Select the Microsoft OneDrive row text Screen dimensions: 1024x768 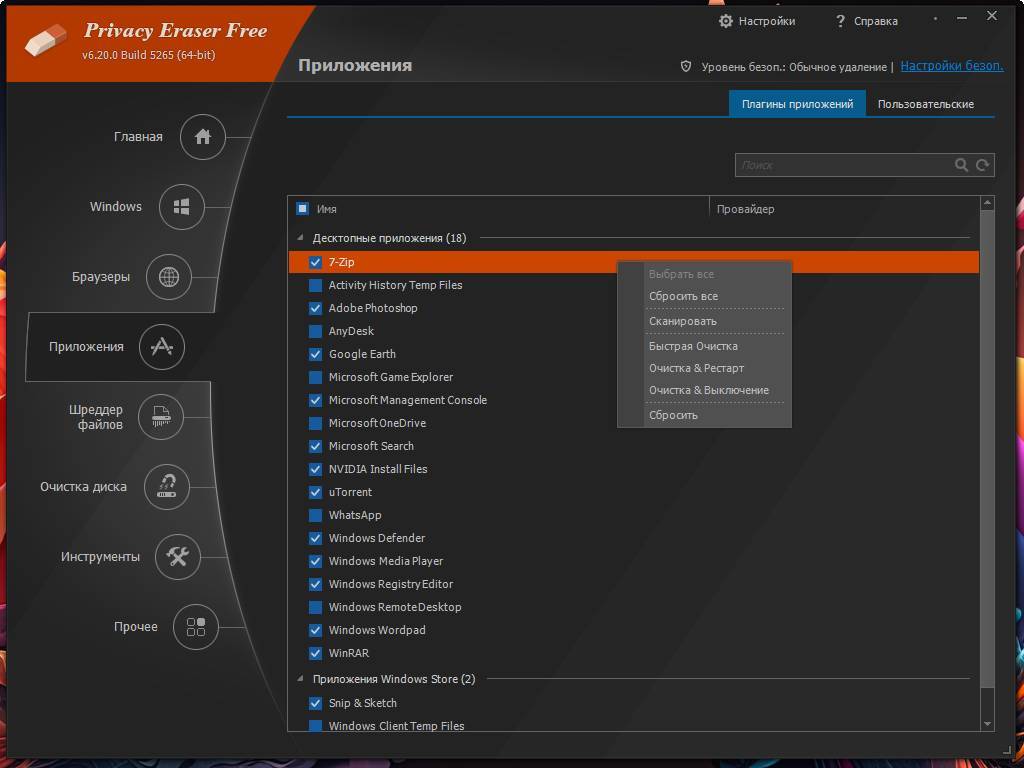377,423
